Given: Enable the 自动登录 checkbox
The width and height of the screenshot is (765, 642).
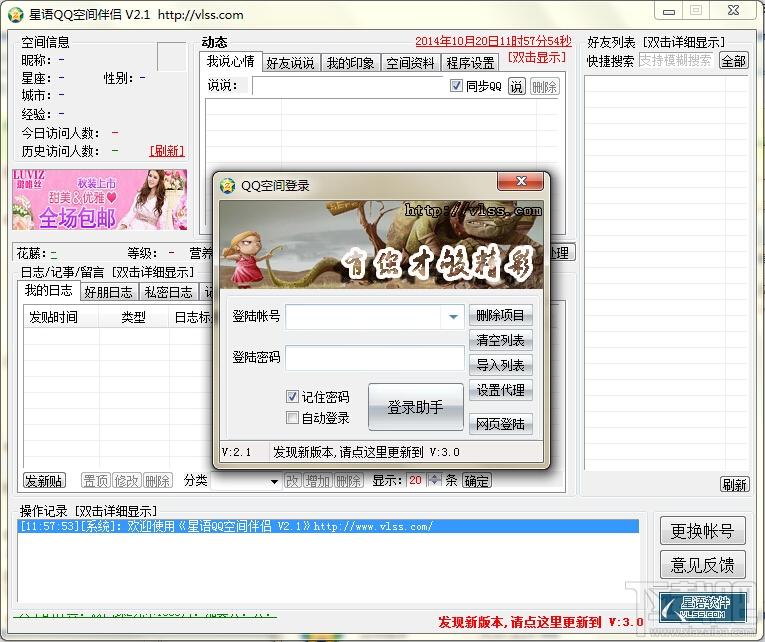Looking at the screenshot, I should [x=293, y=418].
